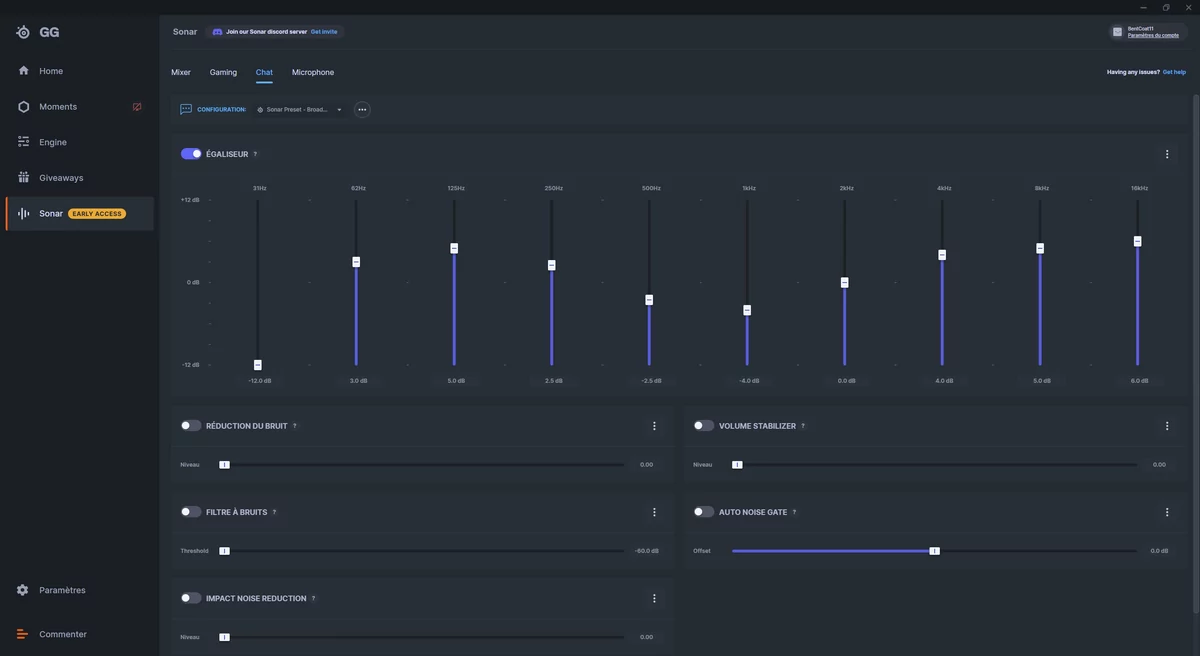
Task: Click the Filtre à bruits Threshold slider handle
Action: 224,551
